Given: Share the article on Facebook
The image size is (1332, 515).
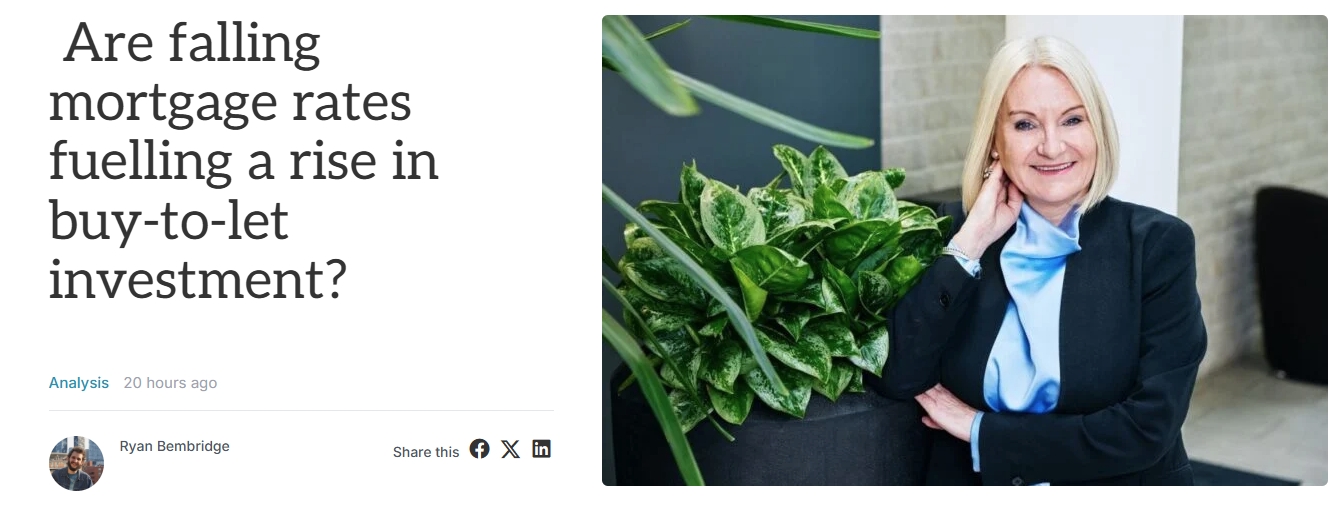Looking at the screenshot, I should (x=480, y=449).
